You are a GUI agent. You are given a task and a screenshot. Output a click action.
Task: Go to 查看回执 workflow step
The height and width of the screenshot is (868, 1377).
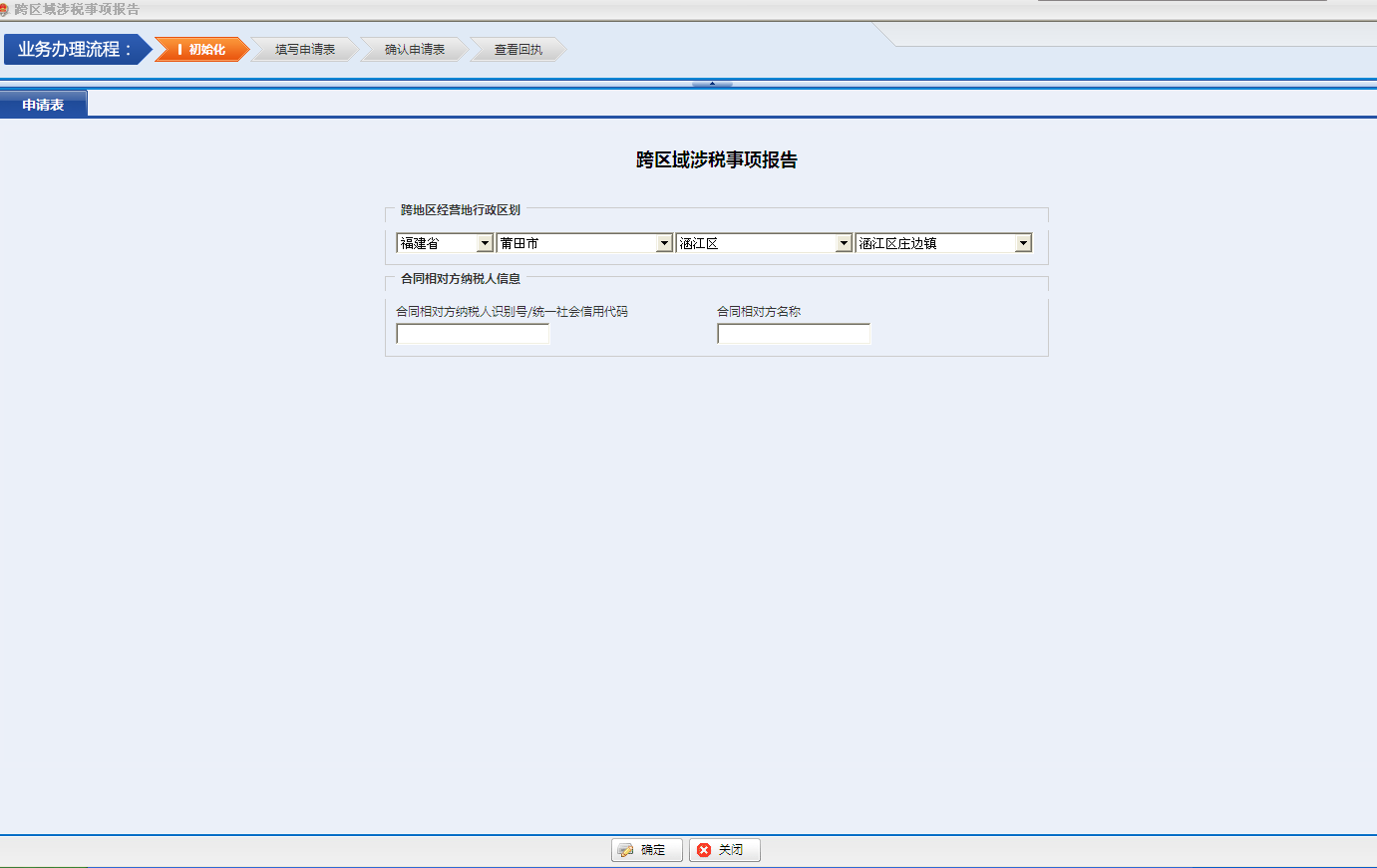518,49
